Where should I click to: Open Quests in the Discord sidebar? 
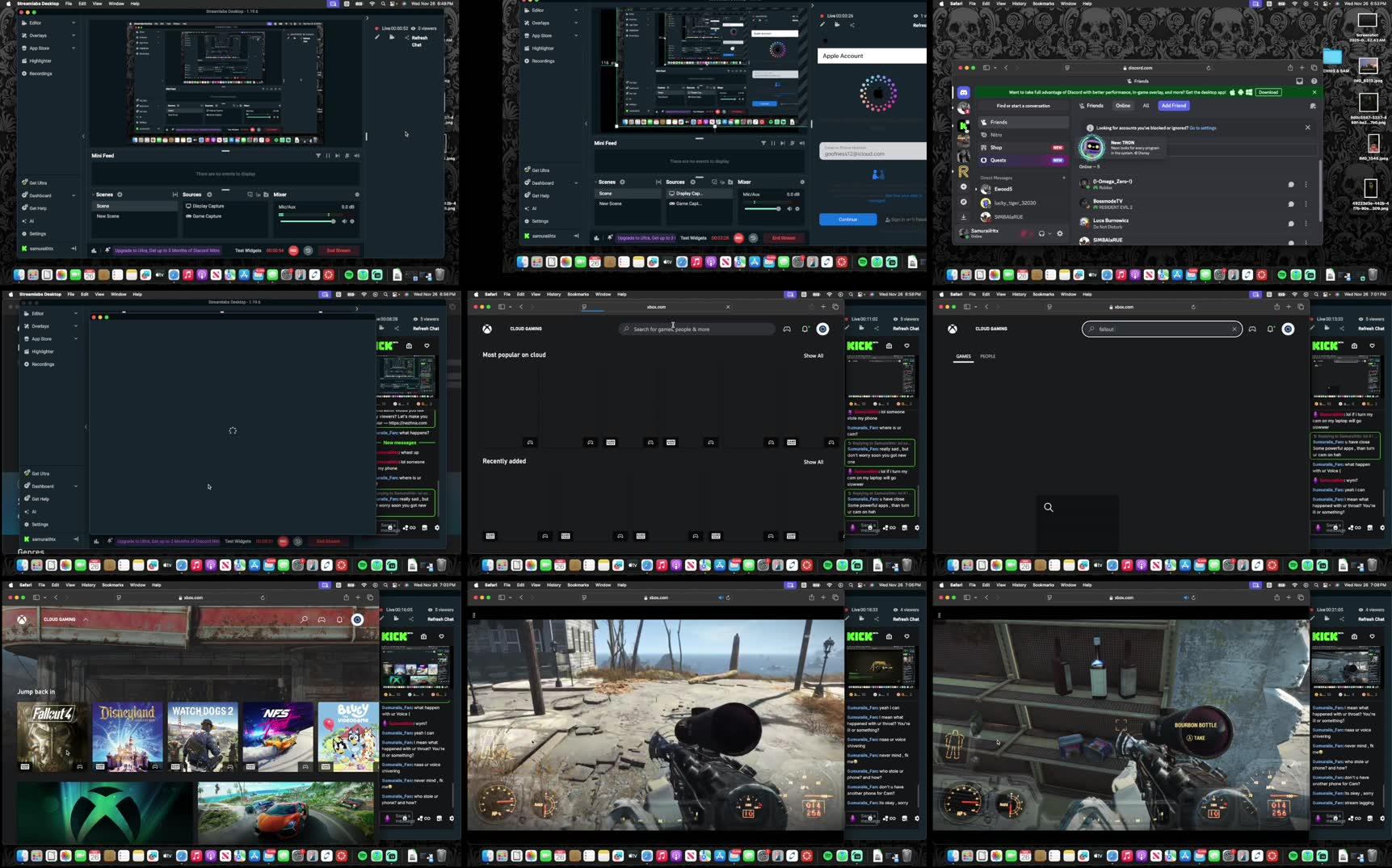pyautogui.click(x=1000, y=160)
